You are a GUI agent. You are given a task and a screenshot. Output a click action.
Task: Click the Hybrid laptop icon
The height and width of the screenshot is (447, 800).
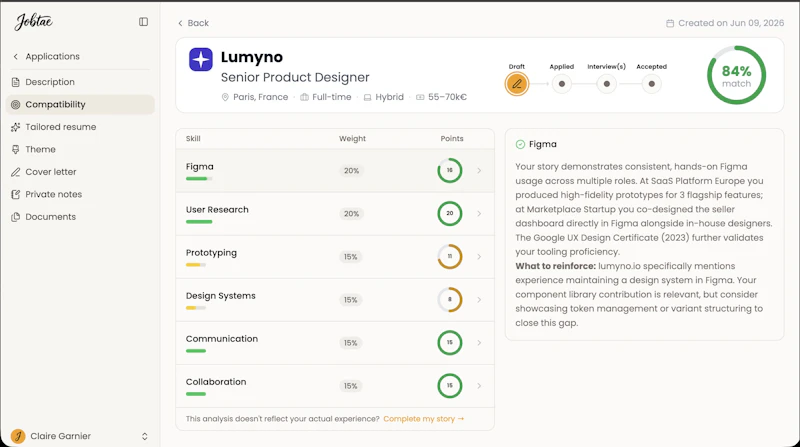click(x=367, y=97)
